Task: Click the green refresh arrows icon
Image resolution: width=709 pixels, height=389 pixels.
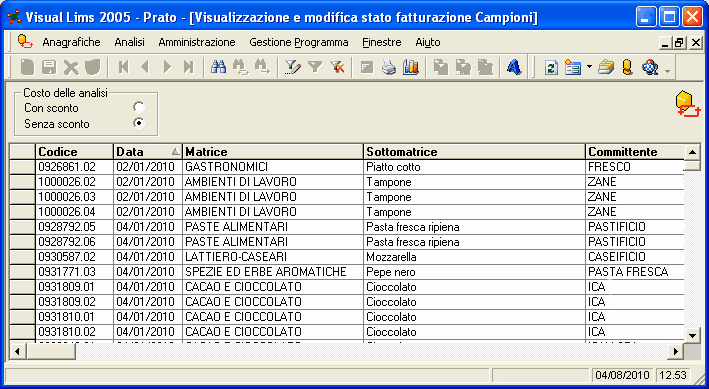Action: (x=551, y=68)
